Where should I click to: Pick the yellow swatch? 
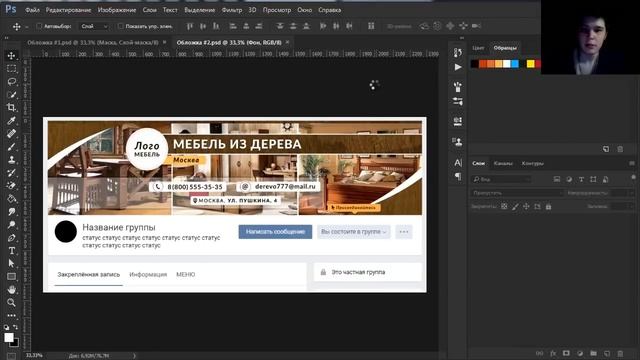pyautogui.click(x=530, y=64)
